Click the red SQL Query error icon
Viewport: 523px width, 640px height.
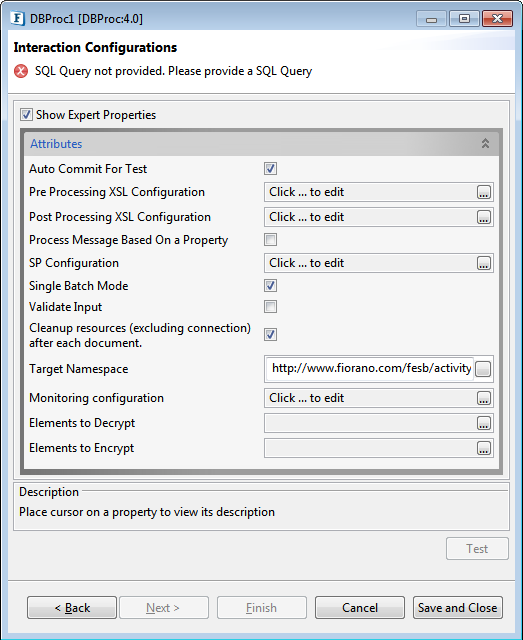coord(21,71)
